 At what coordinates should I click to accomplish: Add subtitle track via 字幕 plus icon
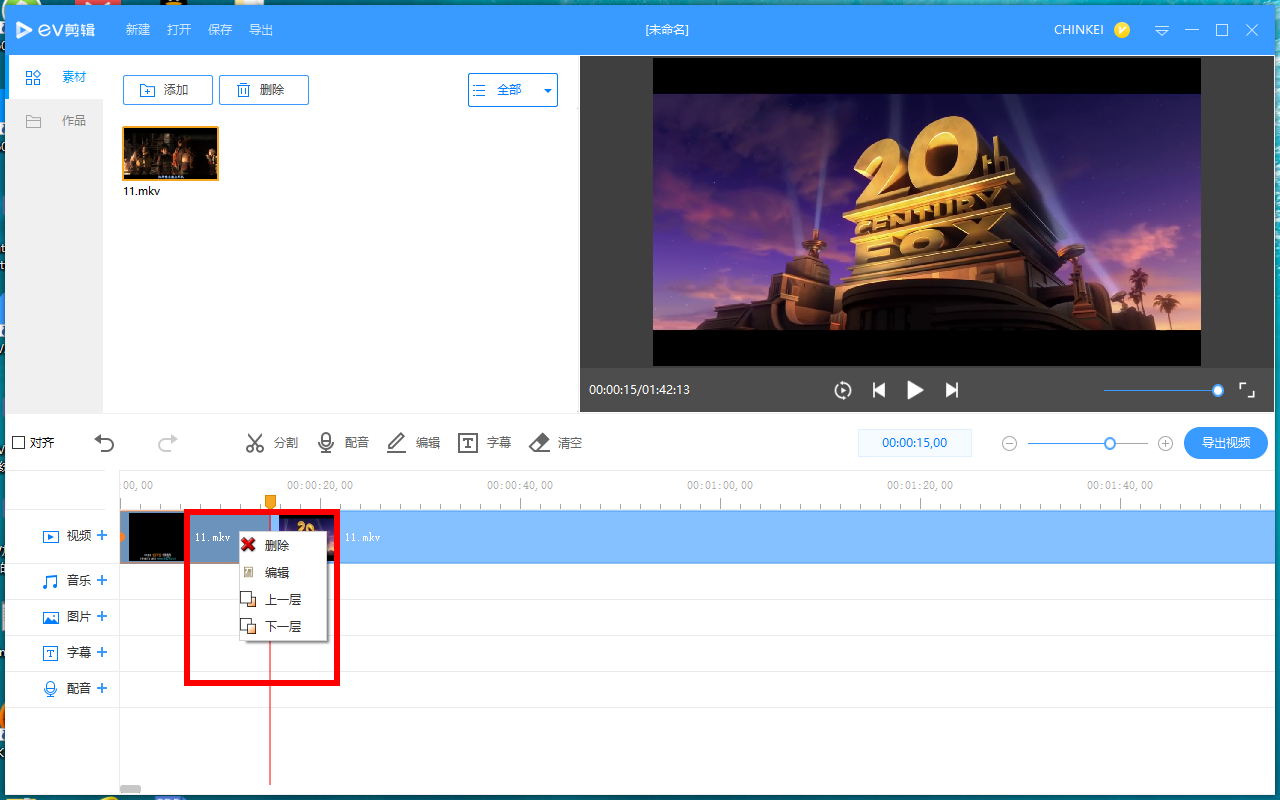101,652
